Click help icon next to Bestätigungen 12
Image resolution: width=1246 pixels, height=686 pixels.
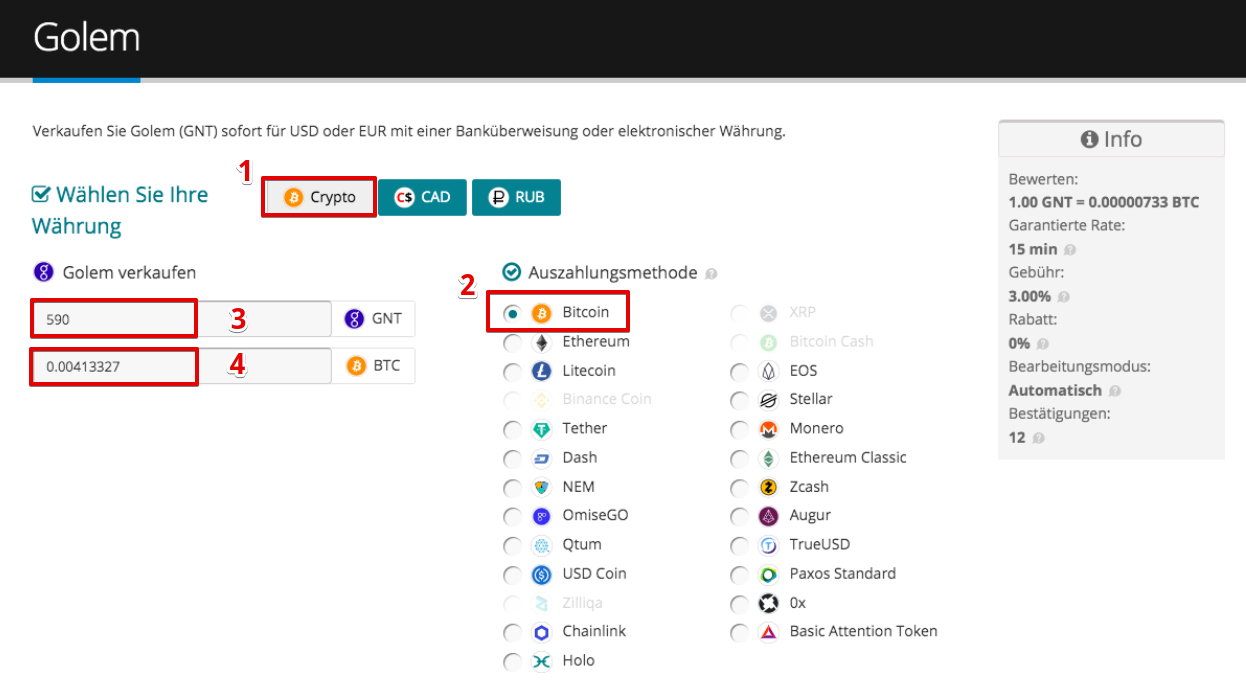[1037, 438]
